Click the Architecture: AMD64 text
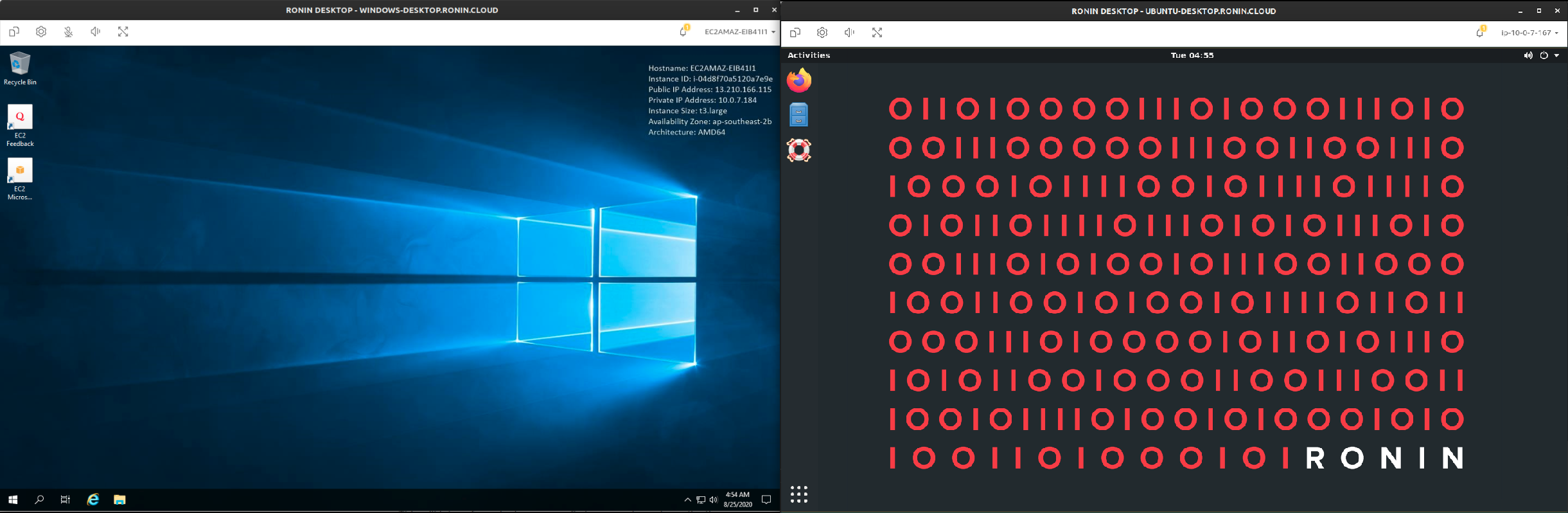Screen dimensions: 1568x513 [687, 132]
